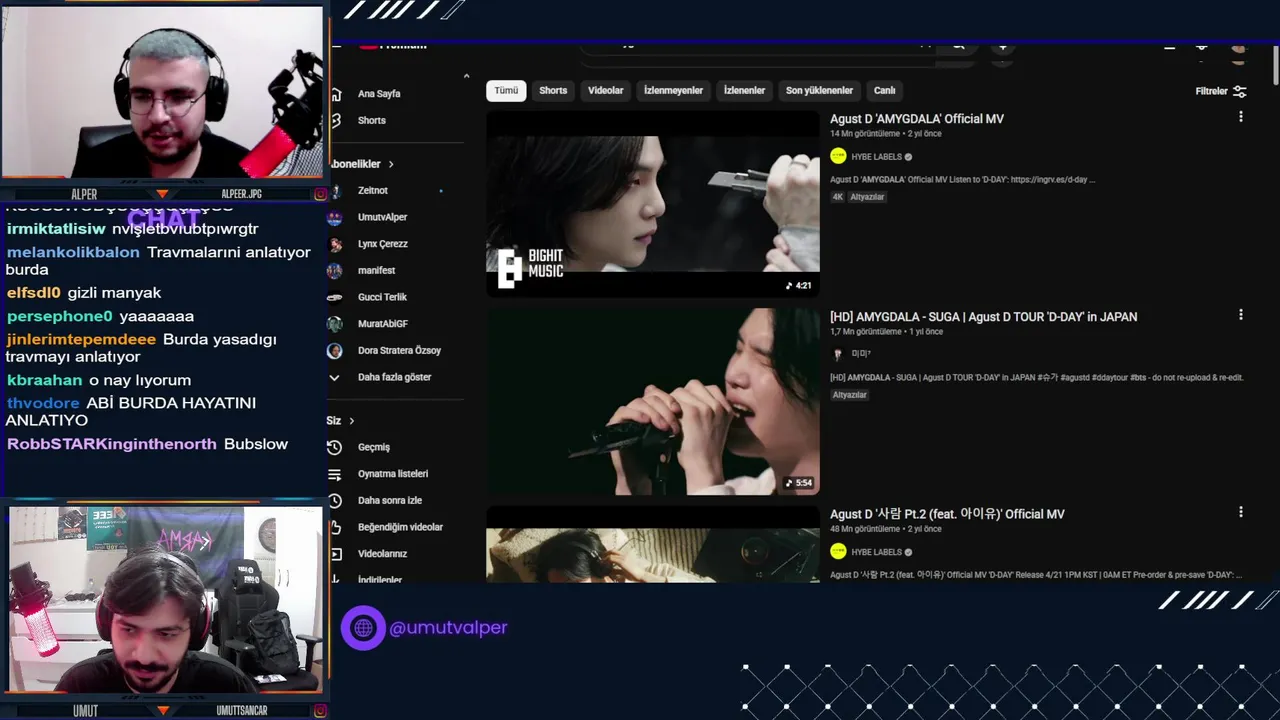1280x720 pixels.
Task: Open the Filtreler sliders icon
Action: point(1240,91)
